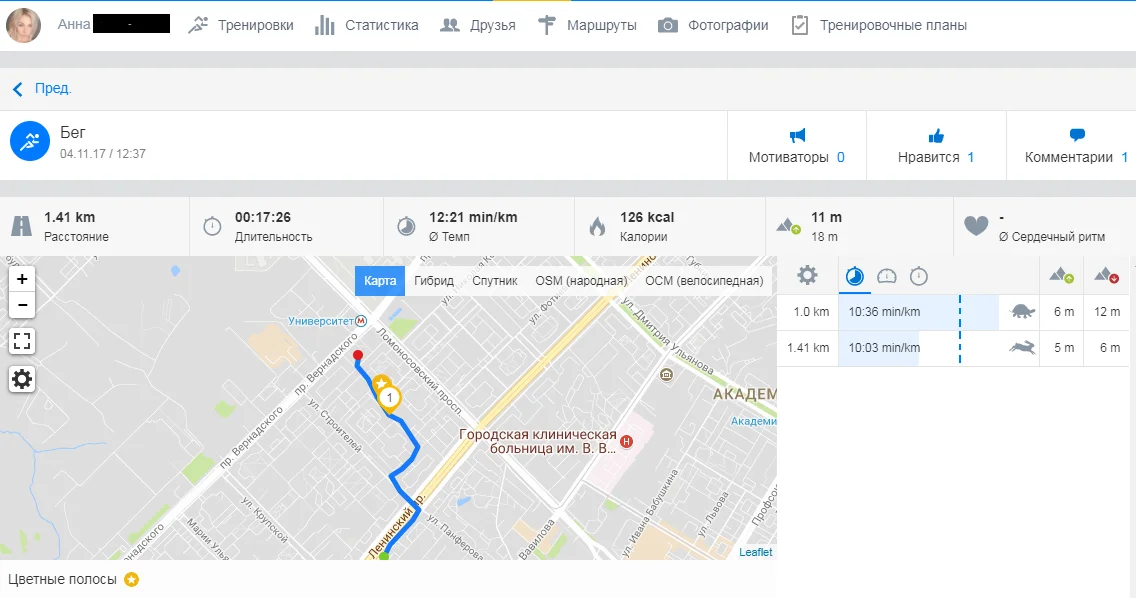1136x598 pixels.
Task: Select the pace column icon in splits
Action: tap(855, 275)
